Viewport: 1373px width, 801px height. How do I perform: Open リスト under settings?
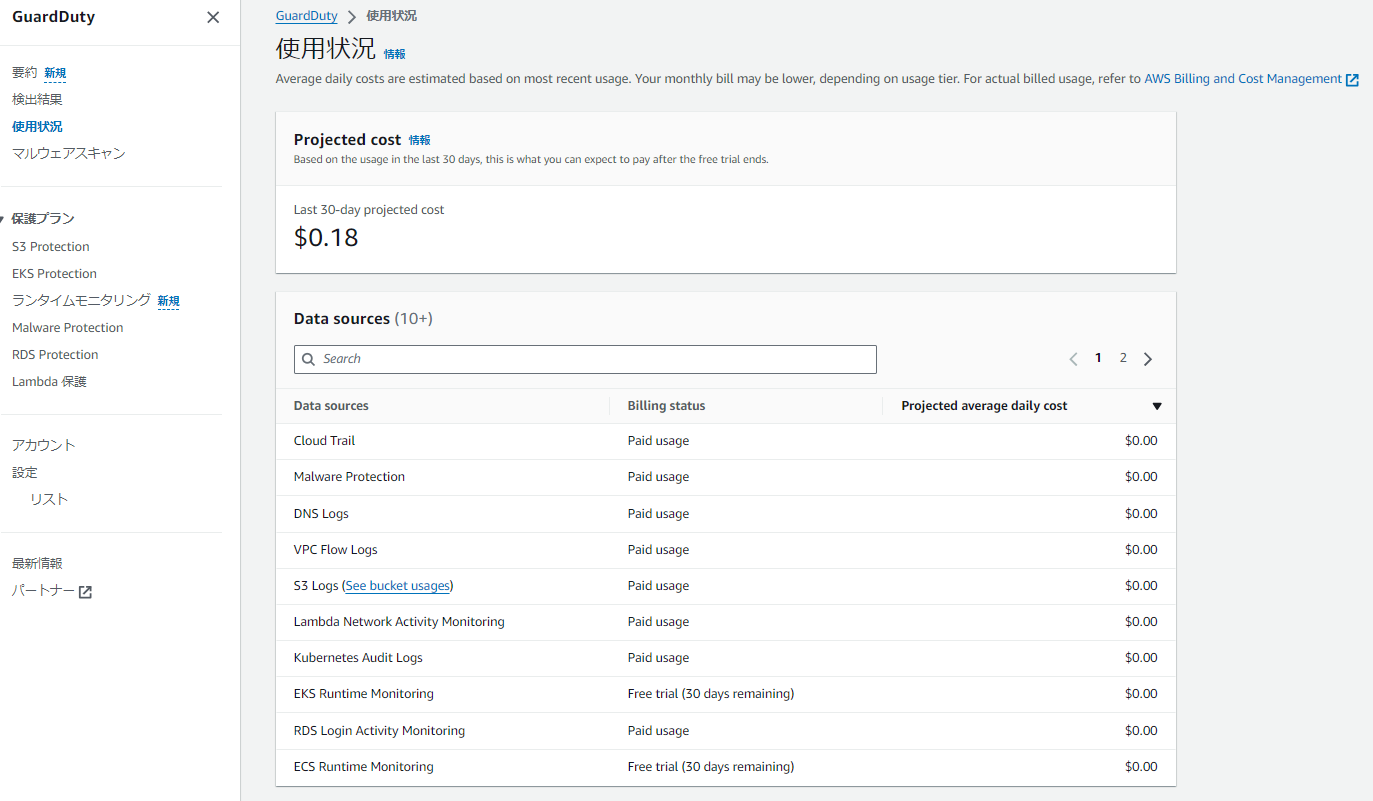pos(49,499)
